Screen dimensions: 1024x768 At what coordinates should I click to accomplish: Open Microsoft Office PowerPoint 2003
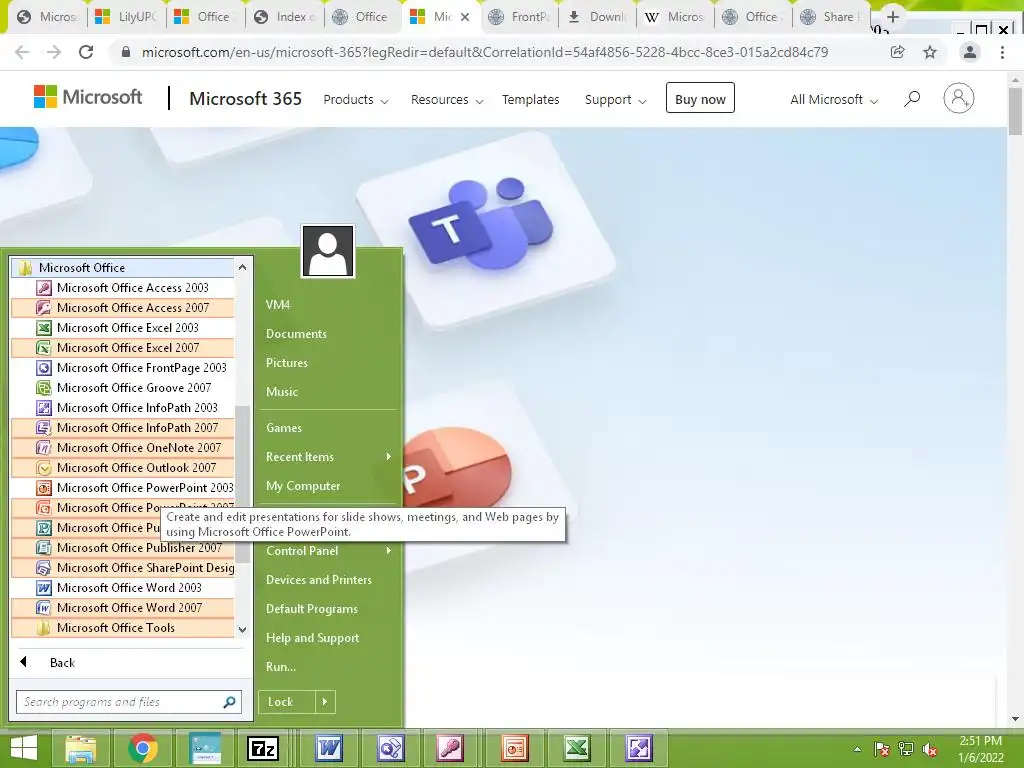click(123, 488)
